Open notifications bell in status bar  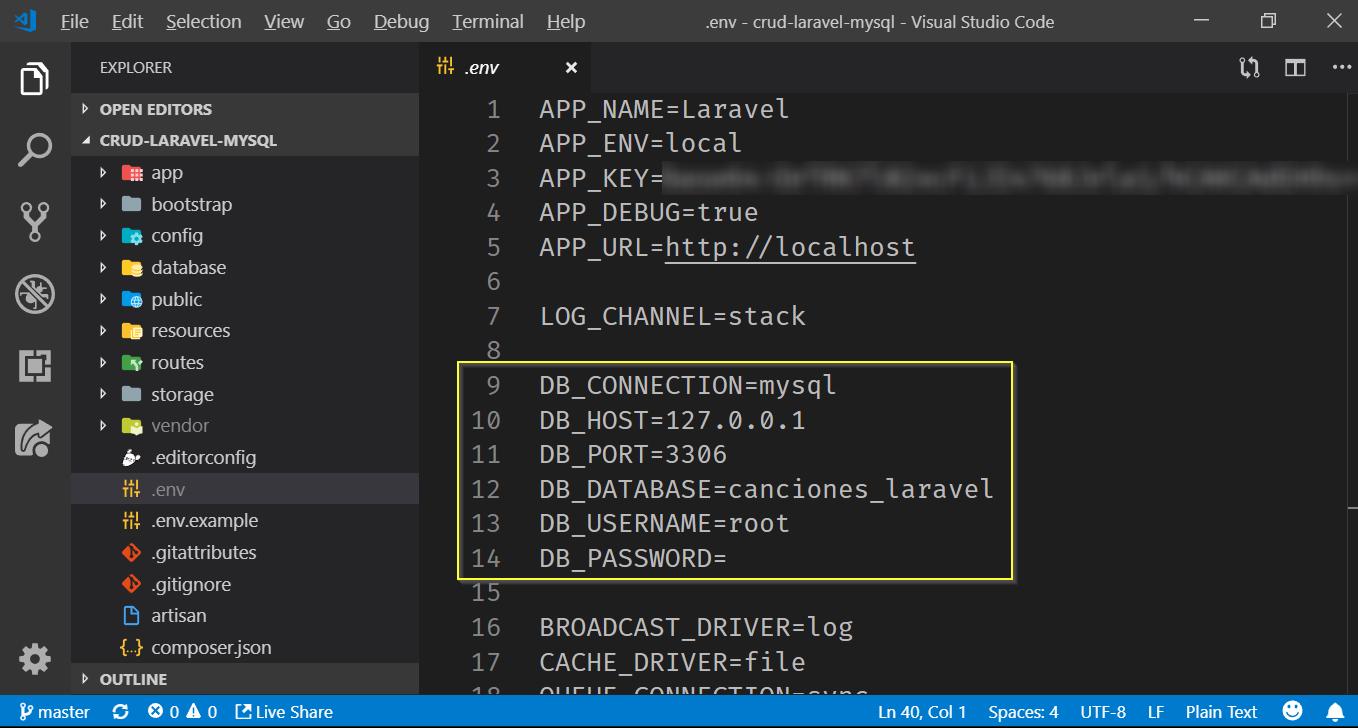(1335, 712)
